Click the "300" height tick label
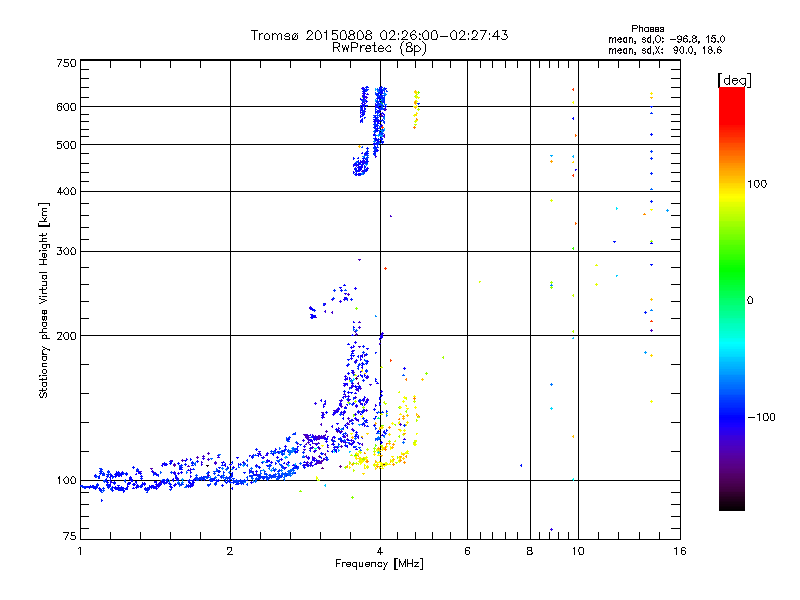 tap(66, 252)
